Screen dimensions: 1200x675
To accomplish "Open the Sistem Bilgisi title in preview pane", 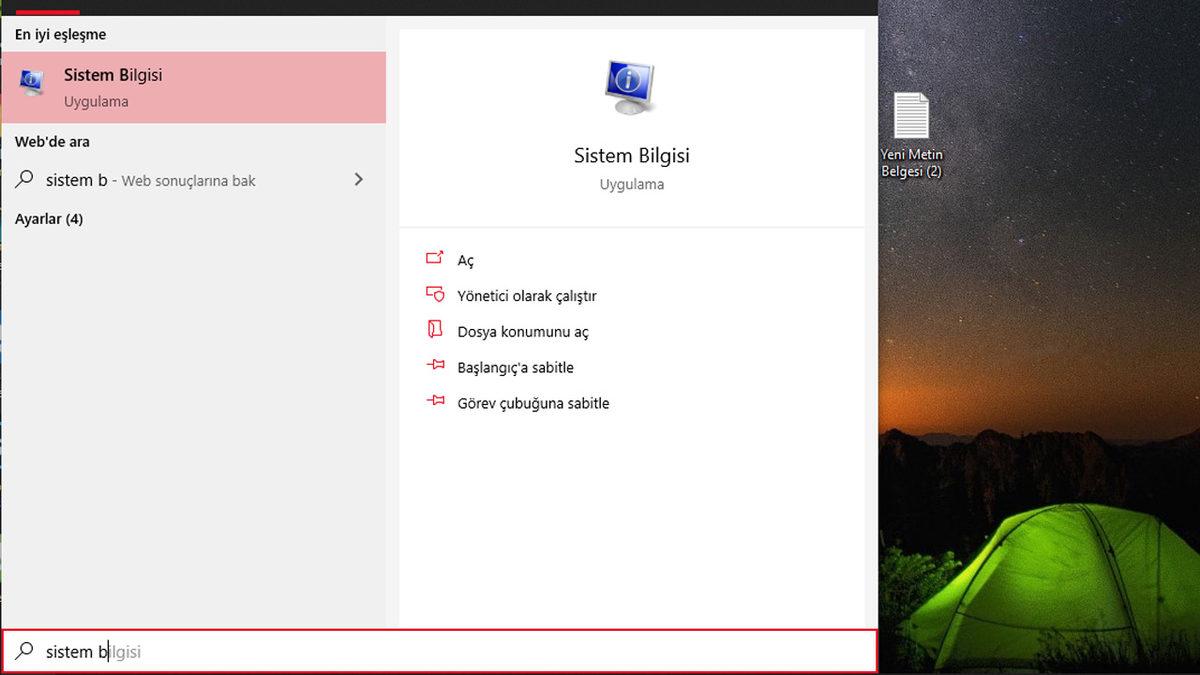I will click(x=631, y=156).
